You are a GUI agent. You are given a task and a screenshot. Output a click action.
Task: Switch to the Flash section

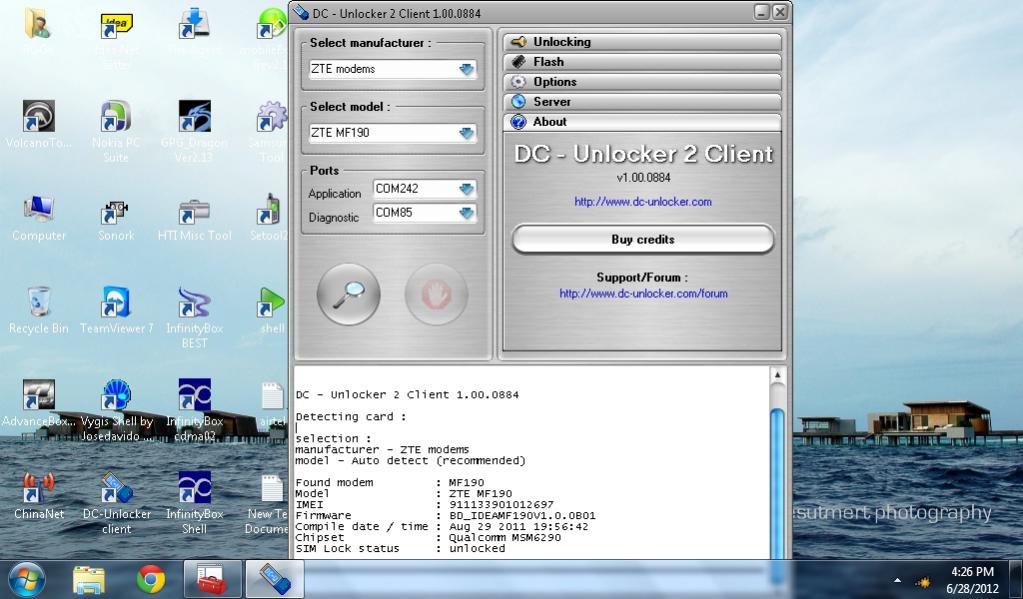[642, 62]
